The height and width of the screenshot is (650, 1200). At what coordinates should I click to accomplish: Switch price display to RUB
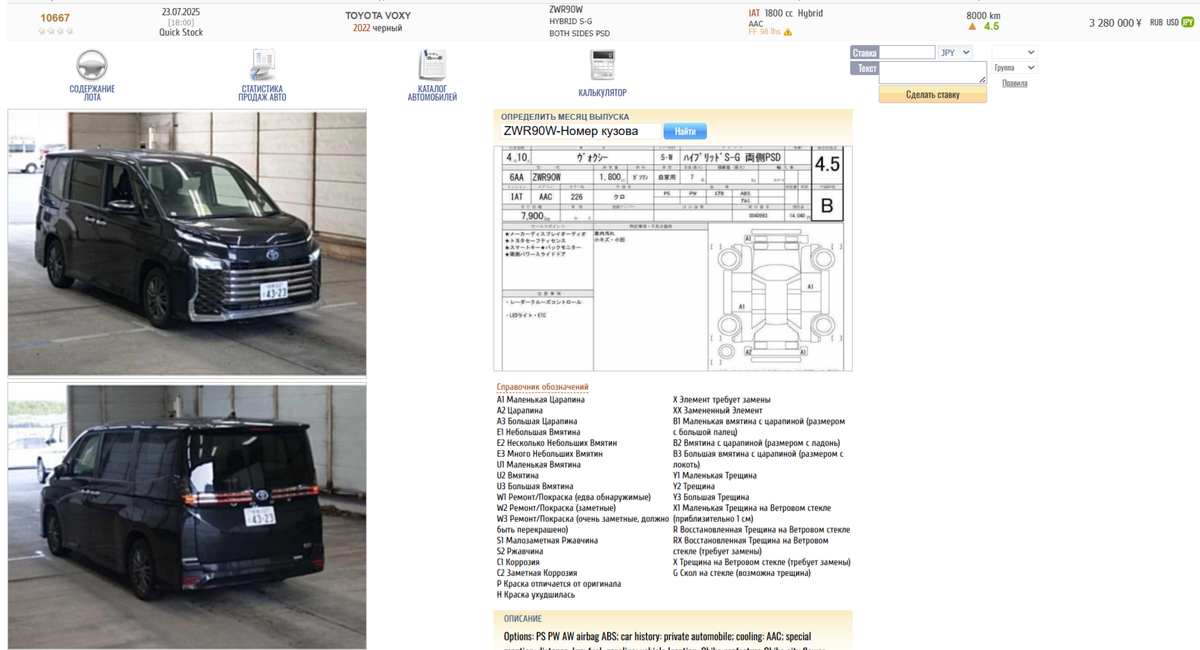(1156, 22)
